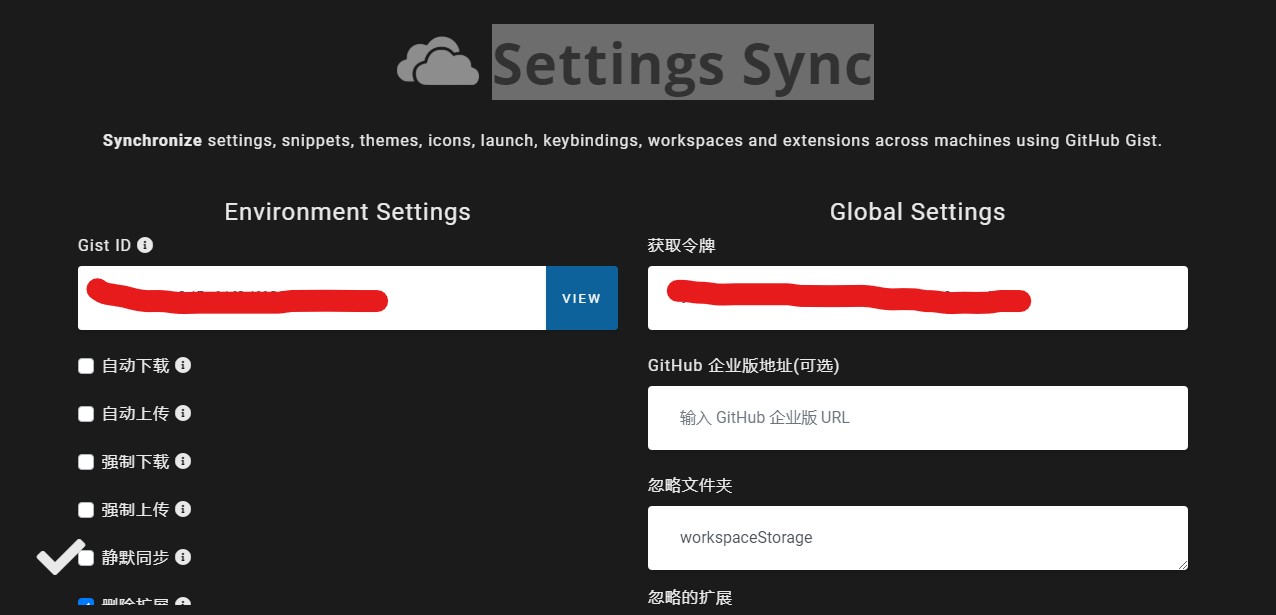Screen dimensions: 1276x615
Task: Click the 获取令牌 label
Action: 682,245
